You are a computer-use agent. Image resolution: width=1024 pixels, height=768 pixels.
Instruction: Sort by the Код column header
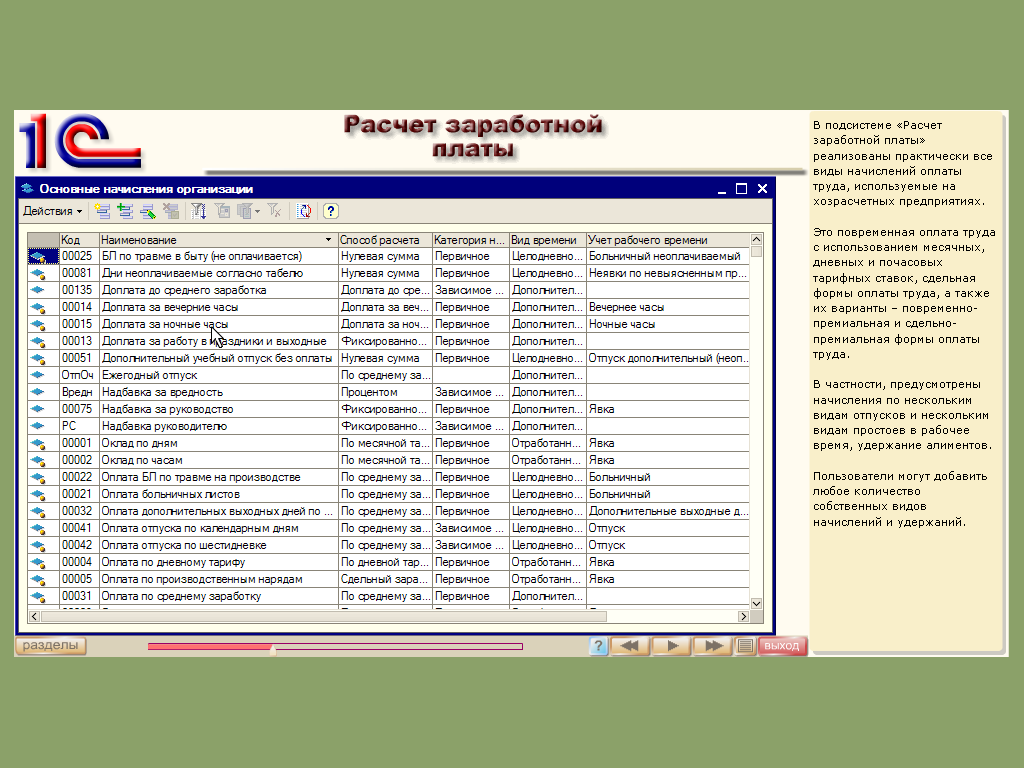(79, 240)
